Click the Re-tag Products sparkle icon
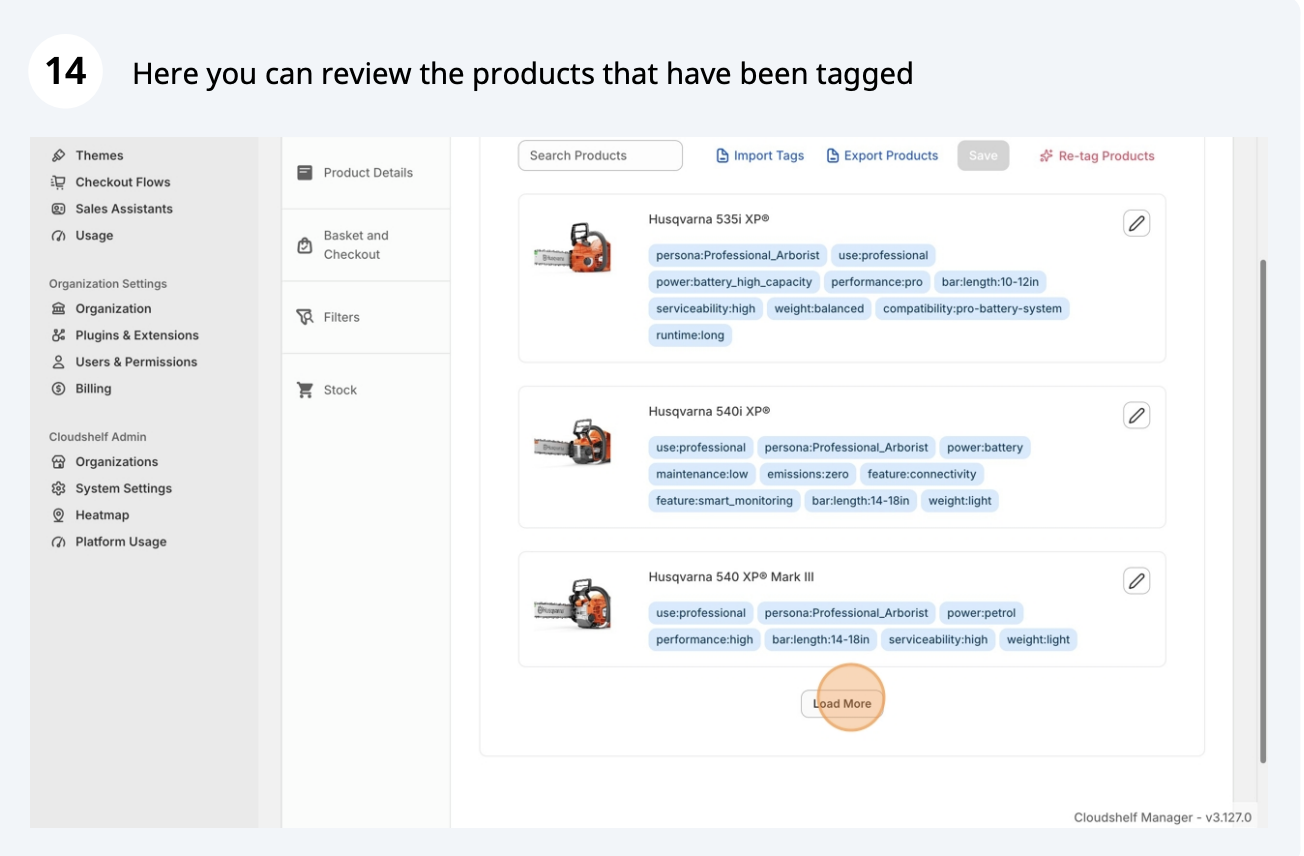Image resolution: width=1304 pixels, height=856 pixels. [x=1046, y=156]
